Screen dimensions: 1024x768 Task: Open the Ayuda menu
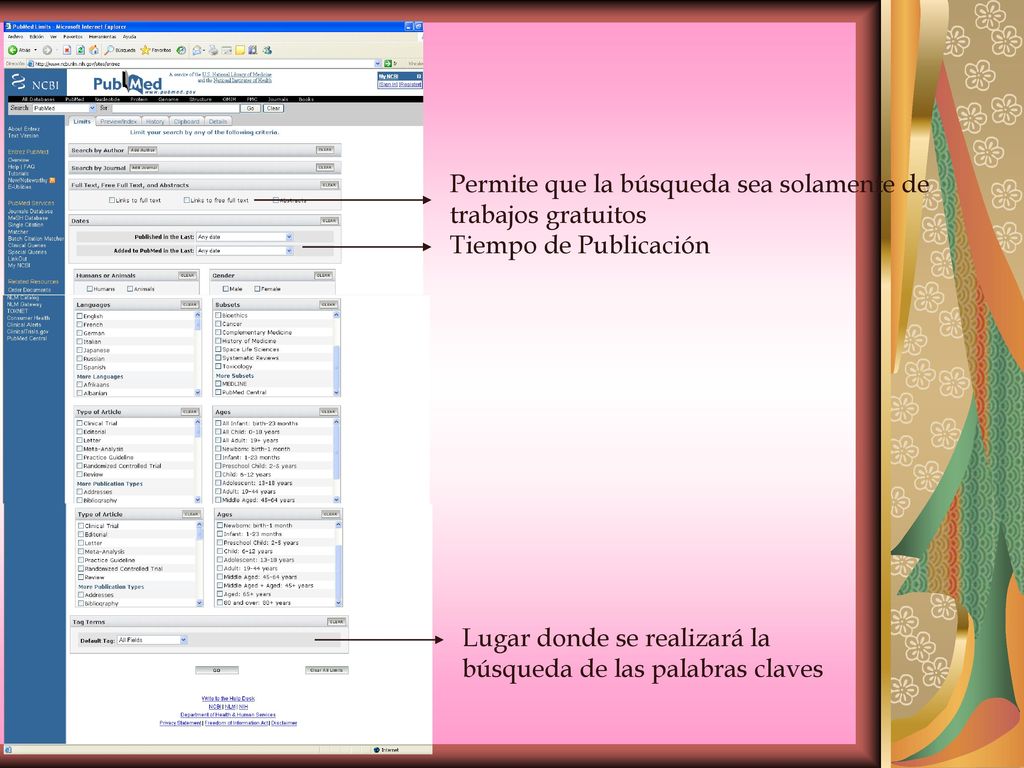(x=129, y=37)
